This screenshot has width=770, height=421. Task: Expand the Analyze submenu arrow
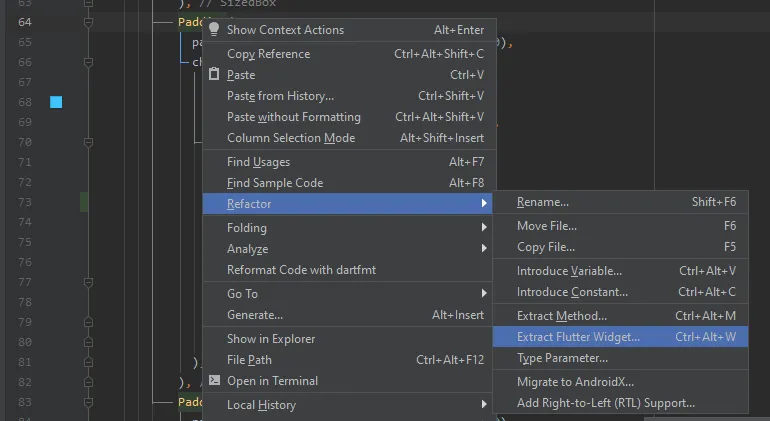pyautogui.click(x=484, y=249)
